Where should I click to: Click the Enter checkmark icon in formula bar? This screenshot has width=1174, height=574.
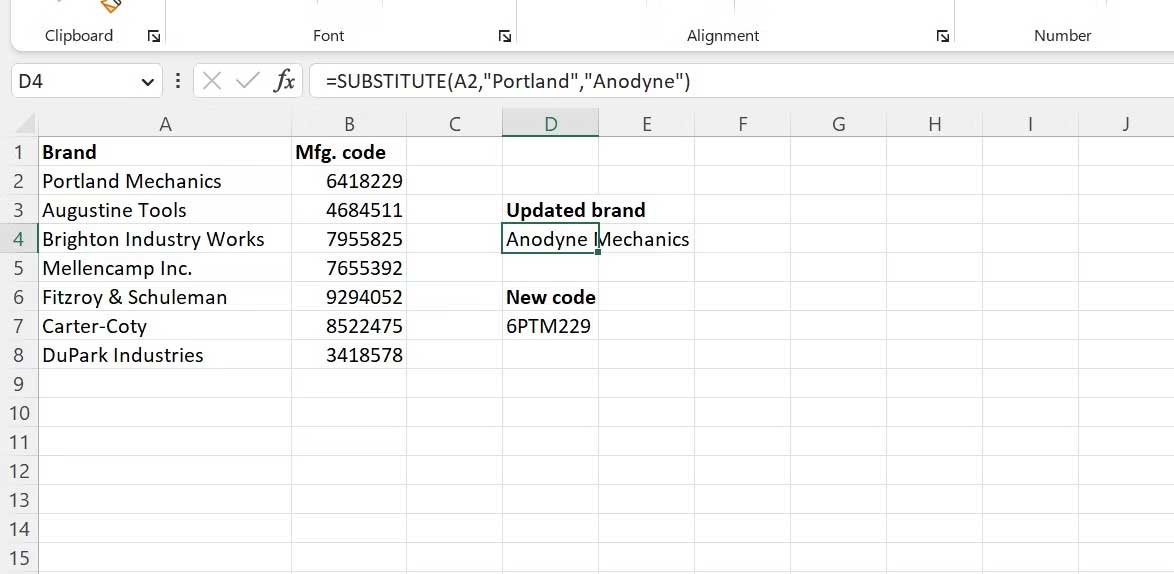[x=247, y=81]
